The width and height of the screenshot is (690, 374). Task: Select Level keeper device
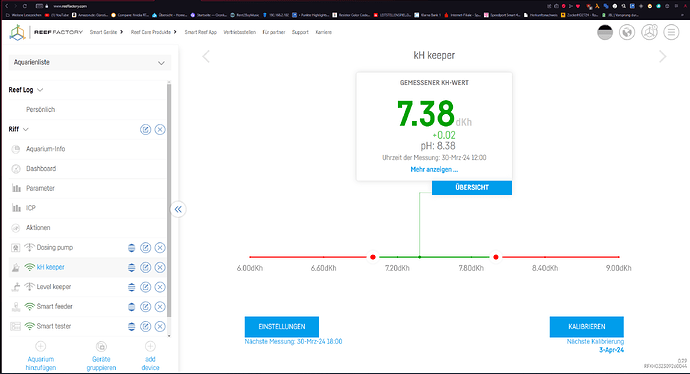[x=54, y=287]
